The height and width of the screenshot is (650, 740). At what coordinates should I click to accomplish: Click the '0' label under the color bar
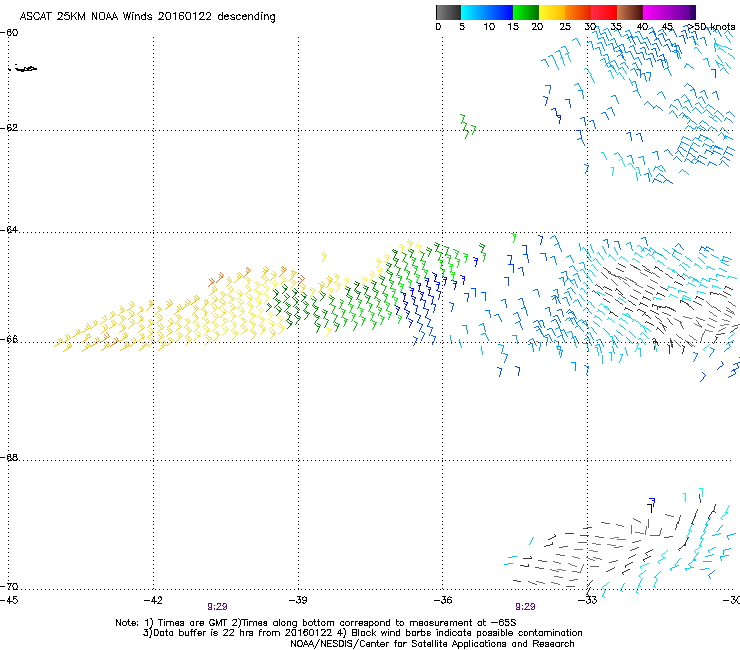click(438, 26)
